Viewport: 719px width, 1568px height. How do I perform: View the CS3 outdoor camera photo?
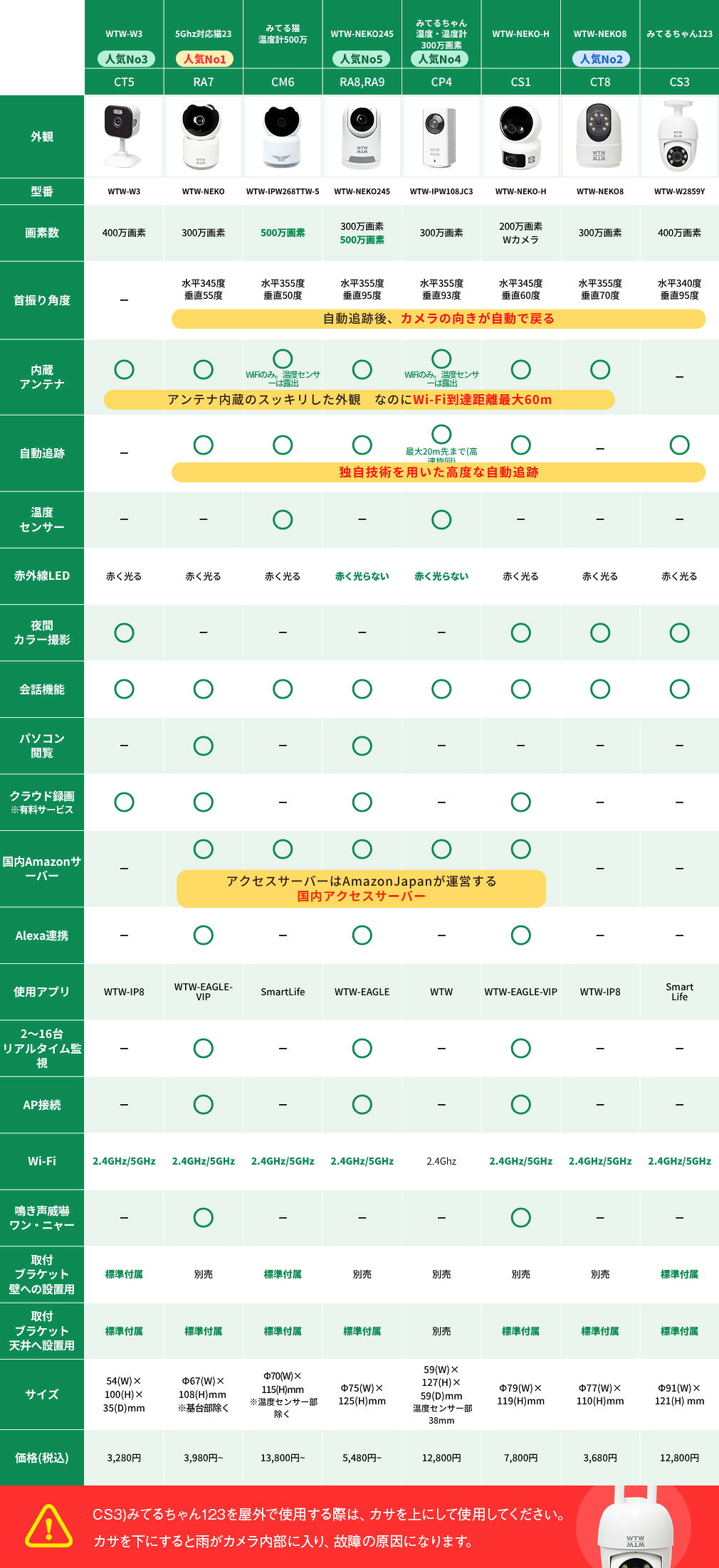tap(680, 136)
